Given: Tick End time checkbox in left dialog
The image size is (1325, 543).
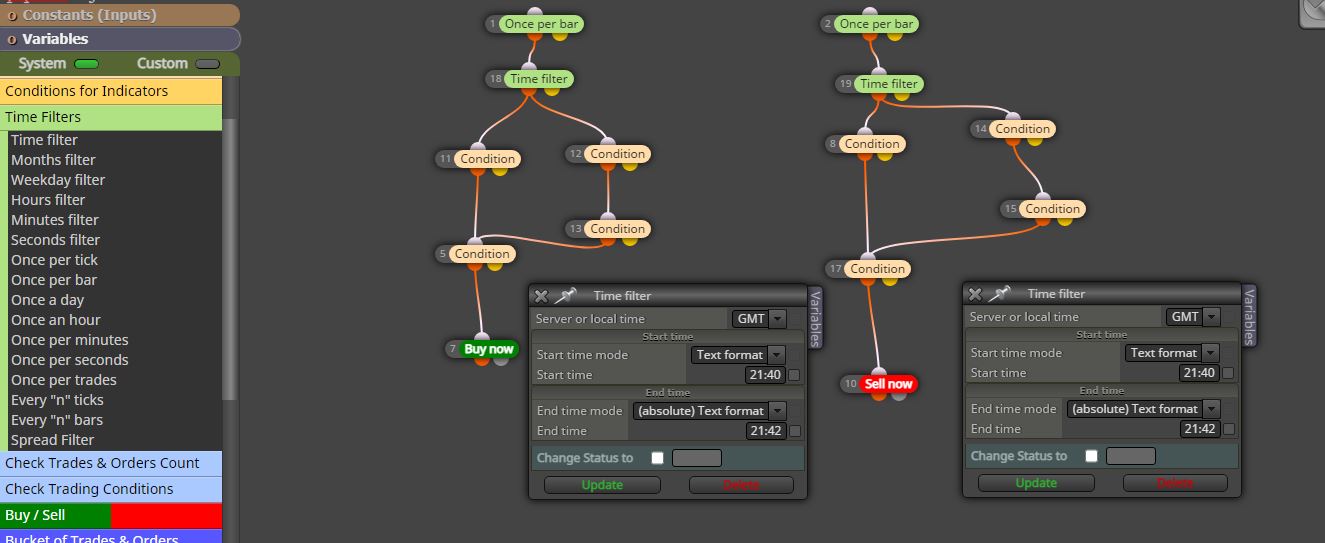Looking at the screenshot, I should pos(794,431).
